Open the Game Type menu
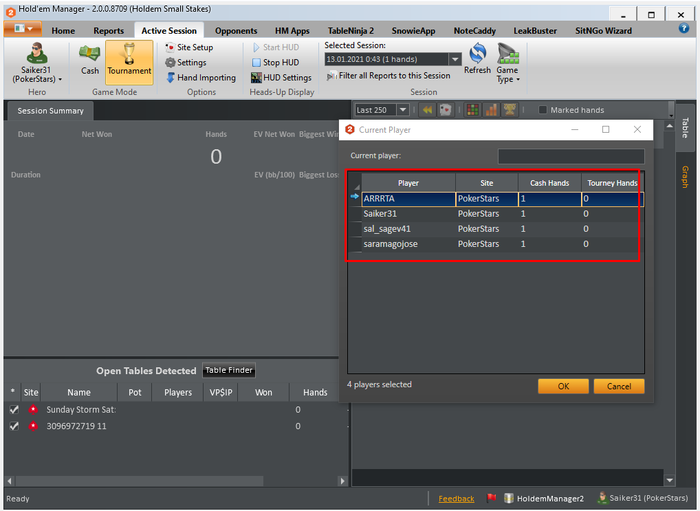The image size is (700, 511). click(x=508, y=63)
